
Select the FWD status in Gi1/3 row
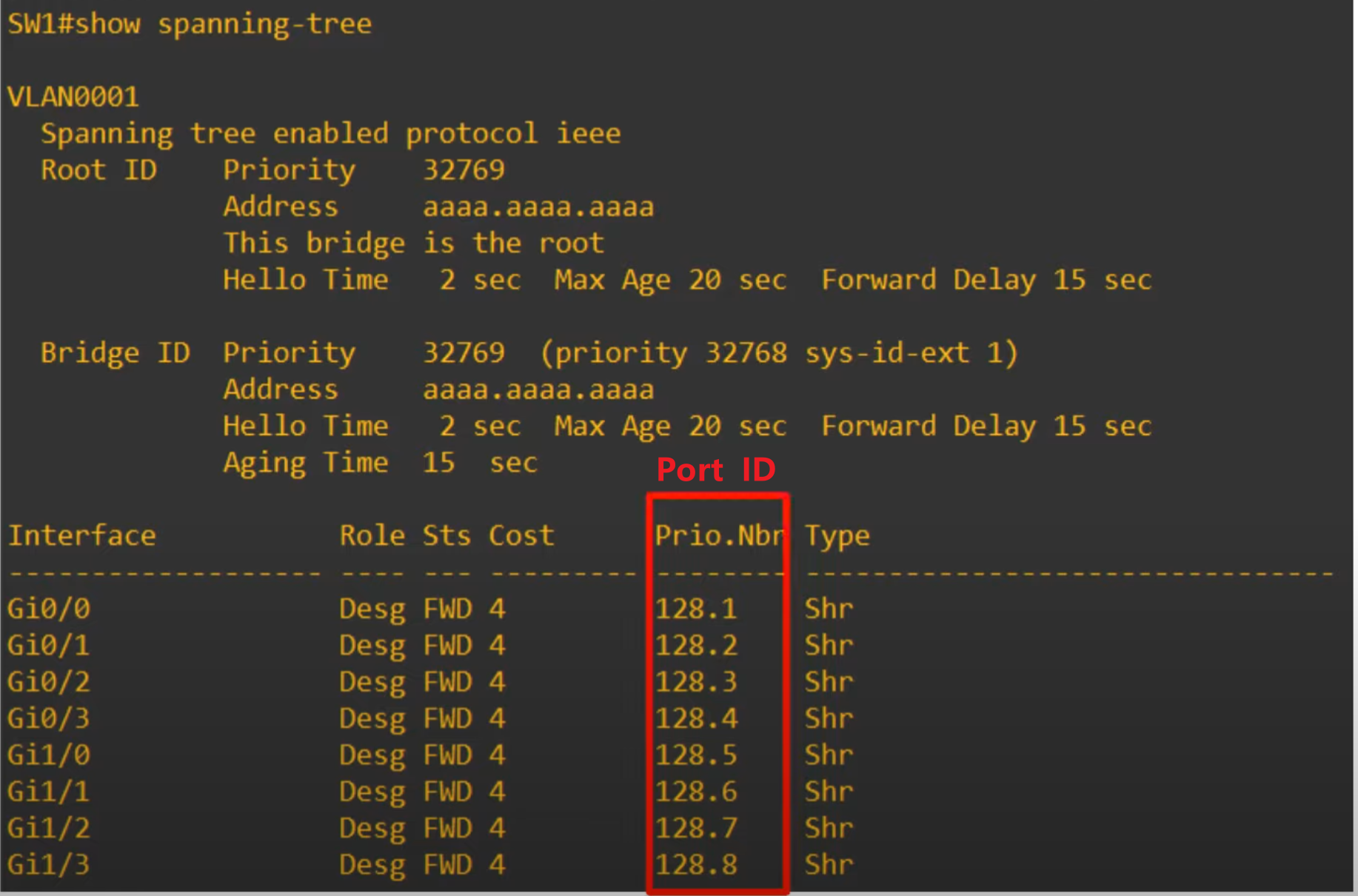447,865
